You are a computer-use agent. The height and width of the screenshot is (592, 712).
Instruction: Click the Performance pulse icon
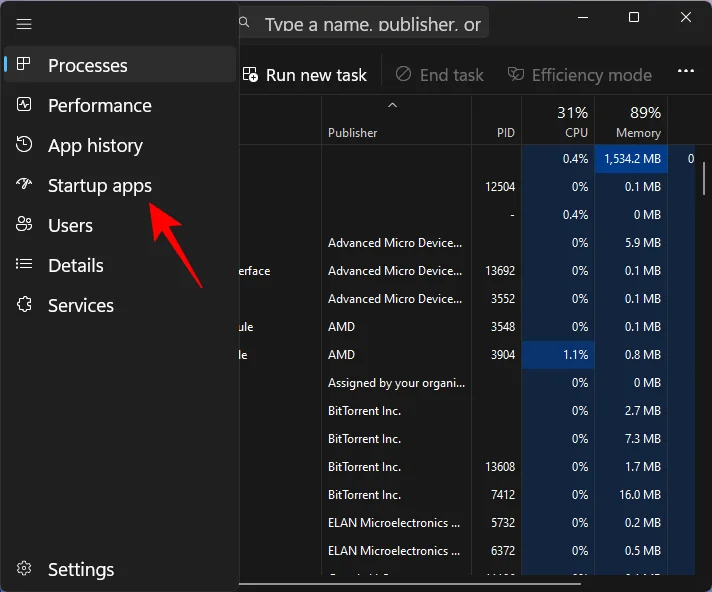coord(24,104)
